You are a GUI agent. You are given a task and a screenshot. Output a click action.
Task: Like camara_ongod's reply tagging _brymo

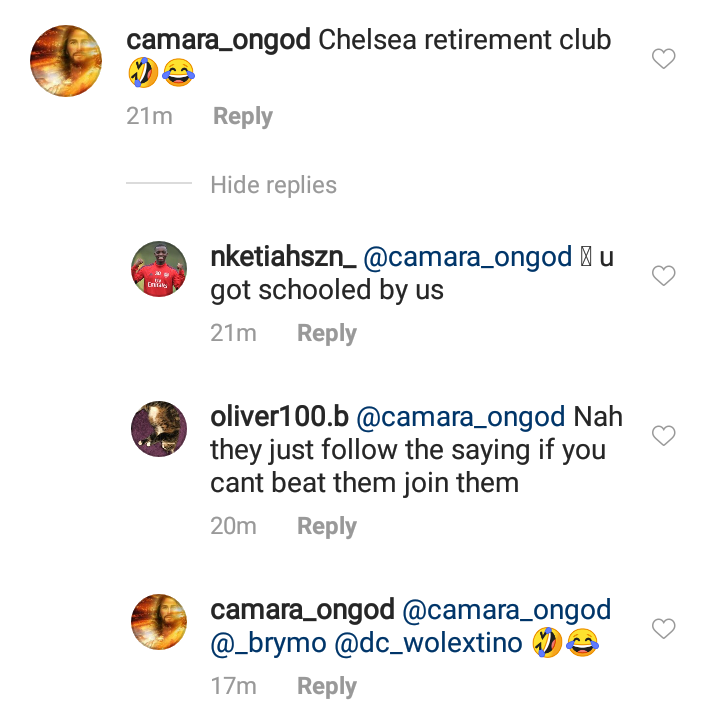(x=663, y=628)
